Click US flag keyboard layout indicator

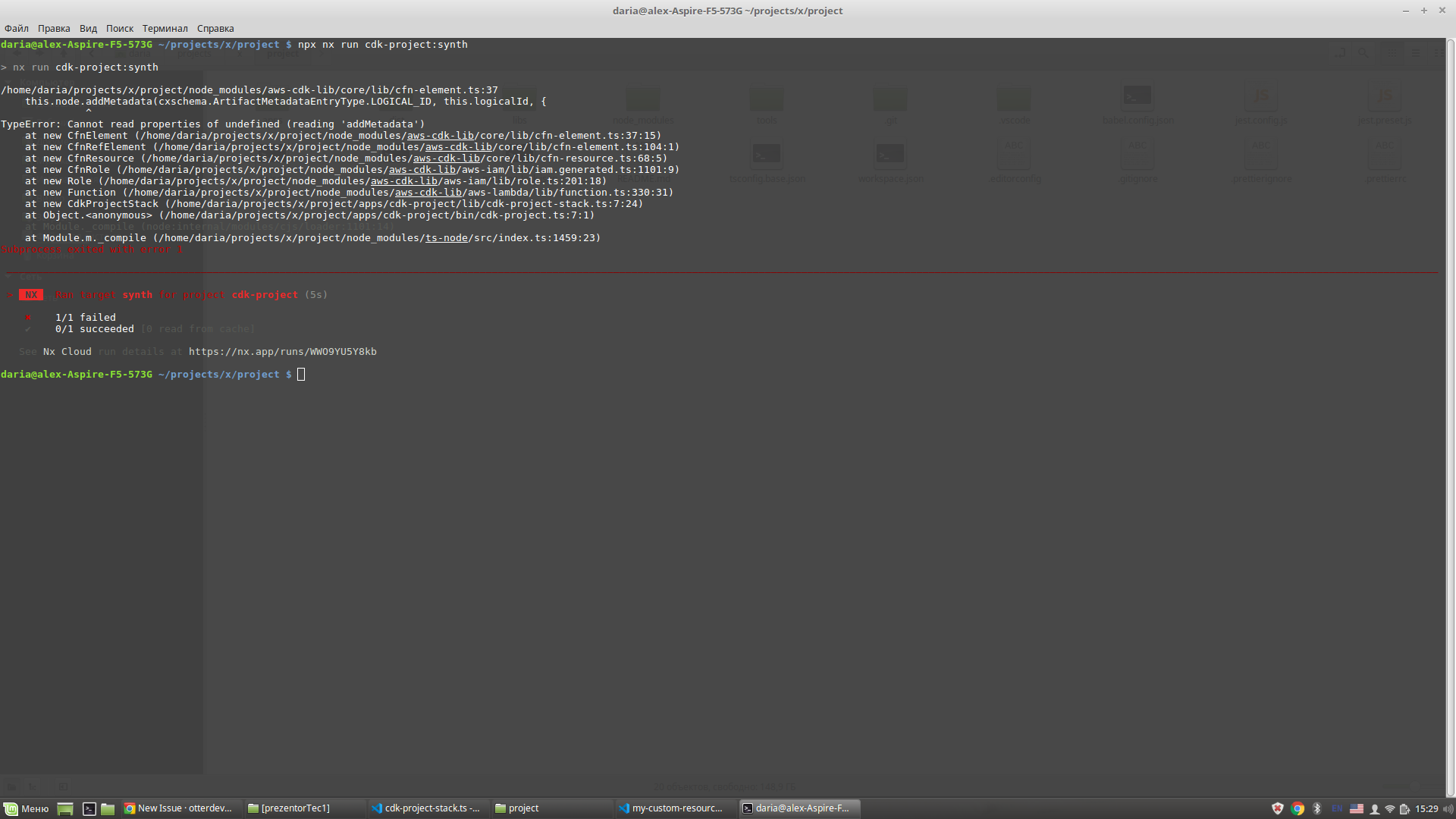pyautogui.click(x=1357, y=808)
